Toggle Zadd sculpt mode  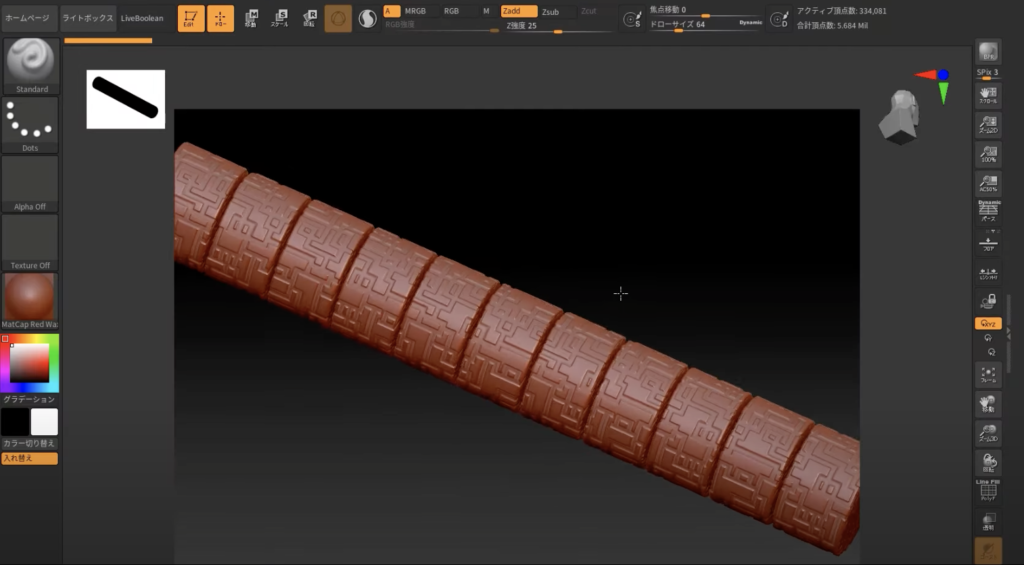pos(519,11)
